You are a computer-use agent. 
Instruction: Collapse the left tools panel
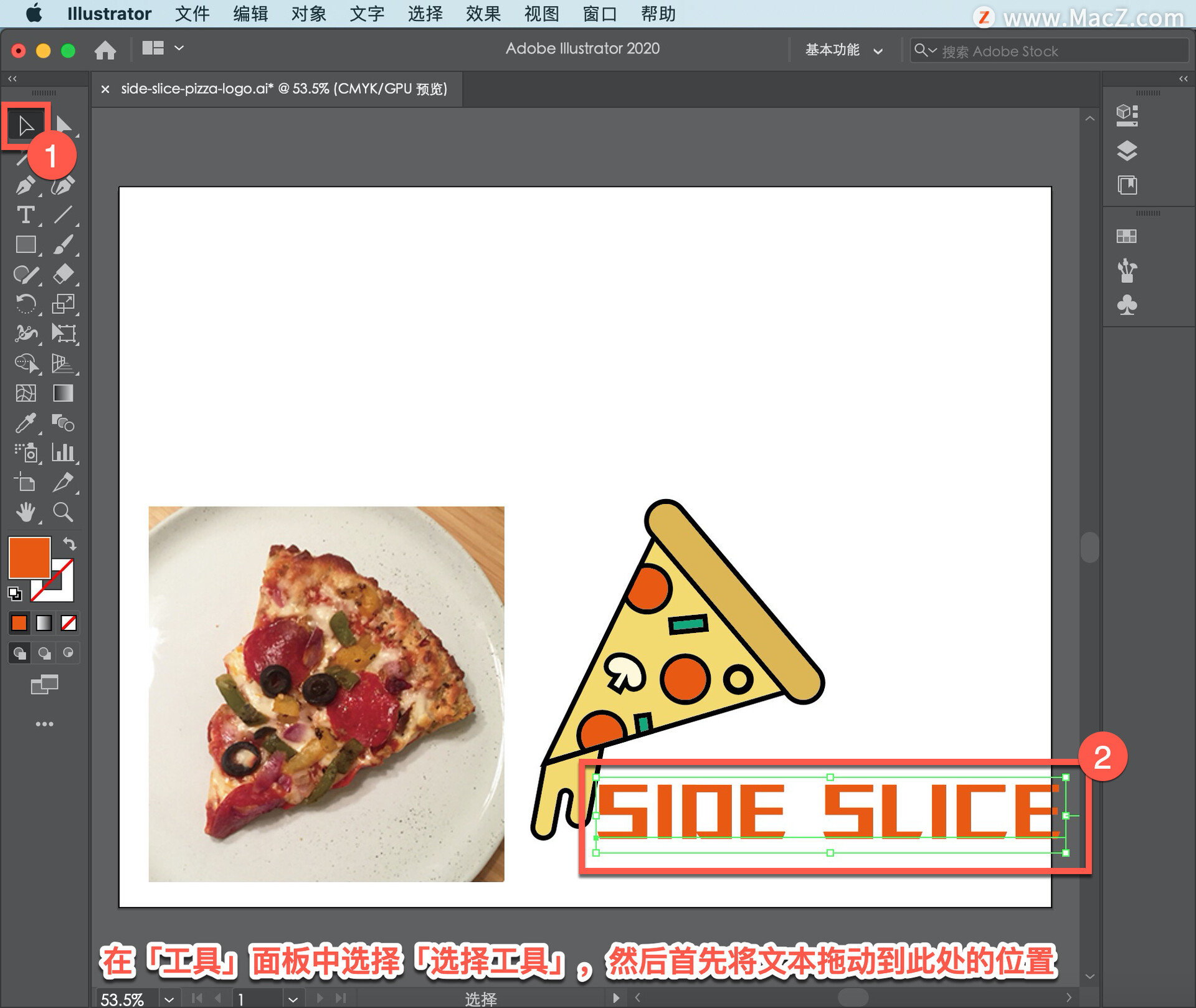click(12, 78)
